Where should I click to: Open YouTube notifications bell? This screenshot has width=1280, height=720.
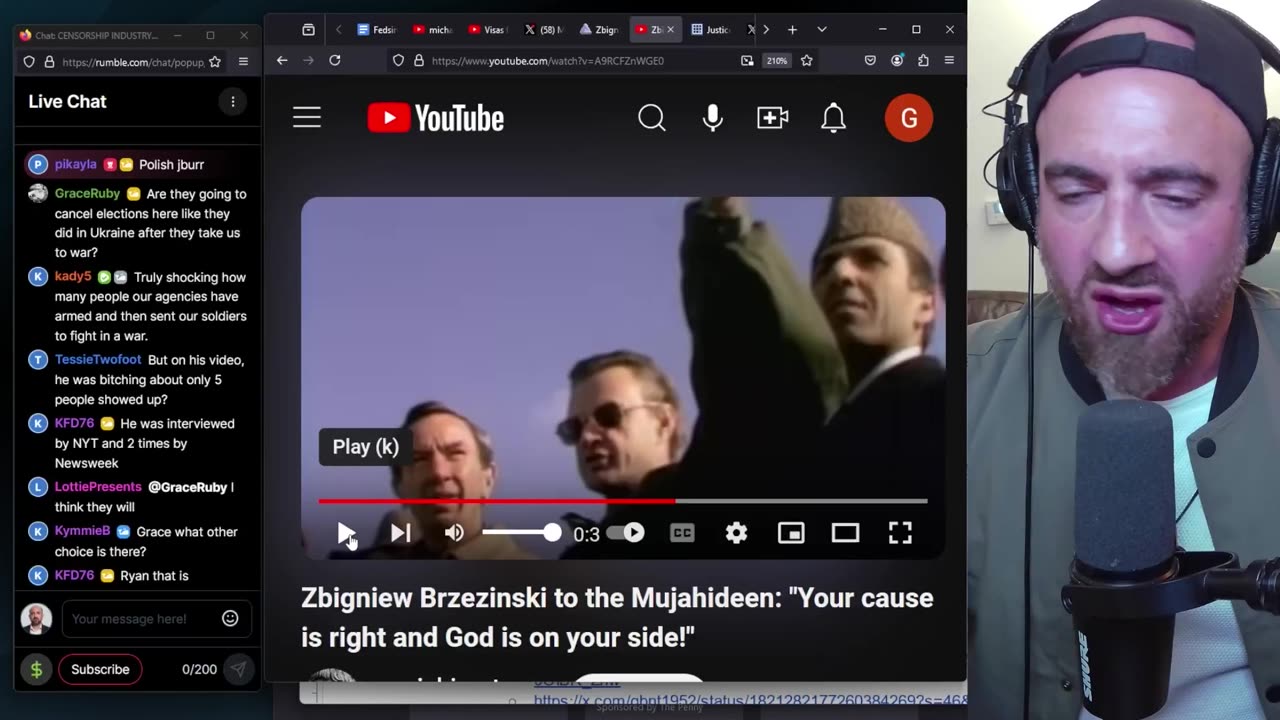833,118
